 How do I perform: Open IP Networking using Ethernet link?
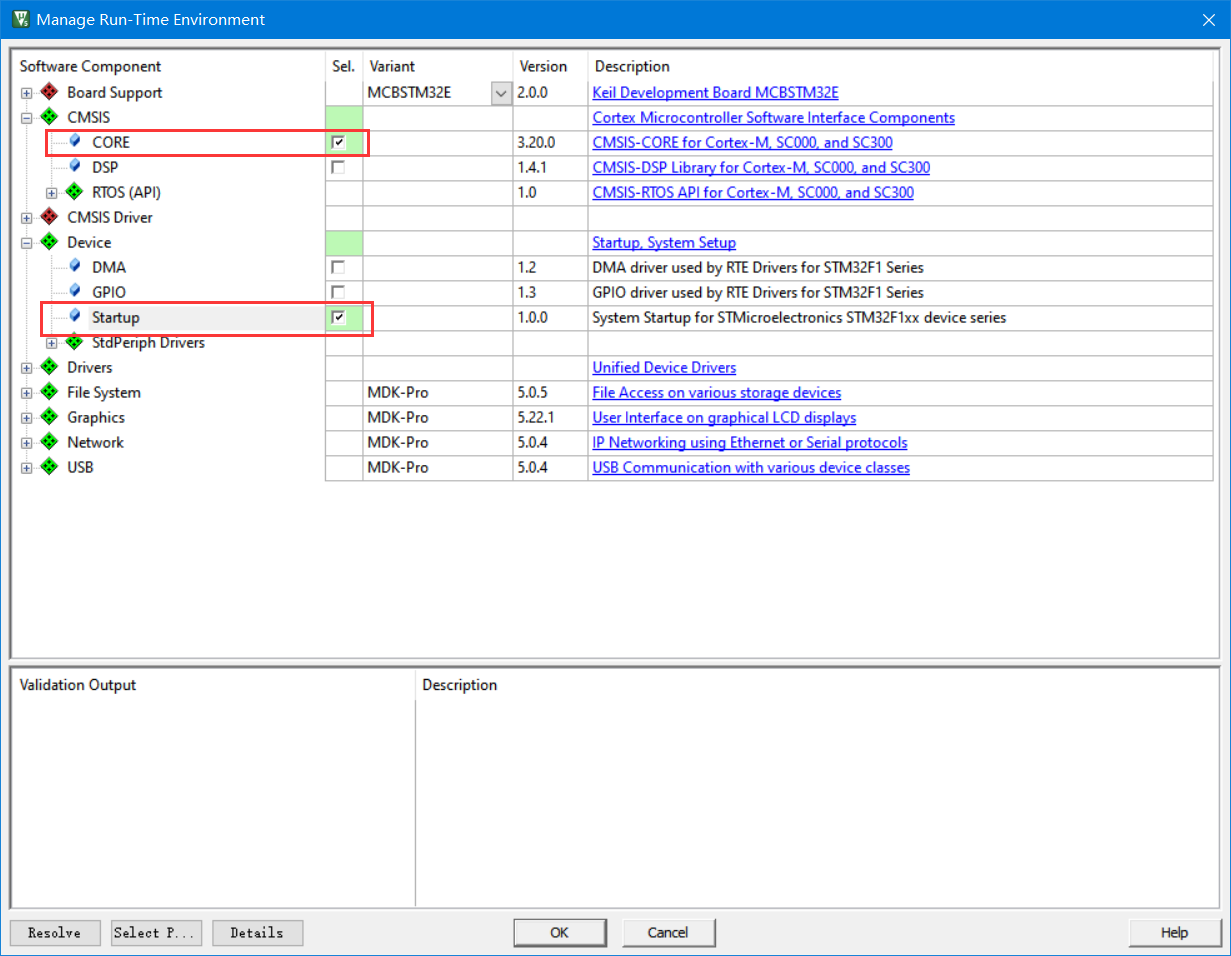pyautogui.click(x=750, y=442)
